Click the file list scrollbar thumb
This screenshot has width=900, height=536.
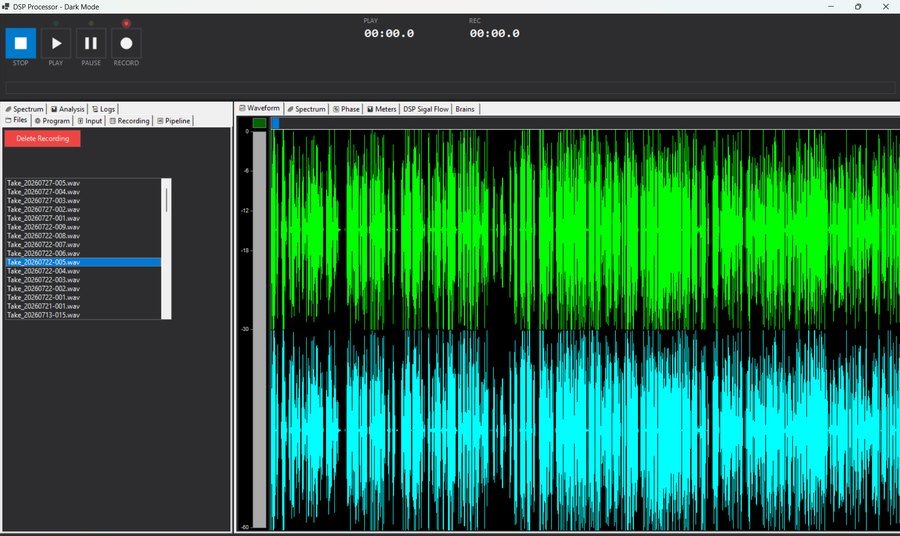pos(166,200)
